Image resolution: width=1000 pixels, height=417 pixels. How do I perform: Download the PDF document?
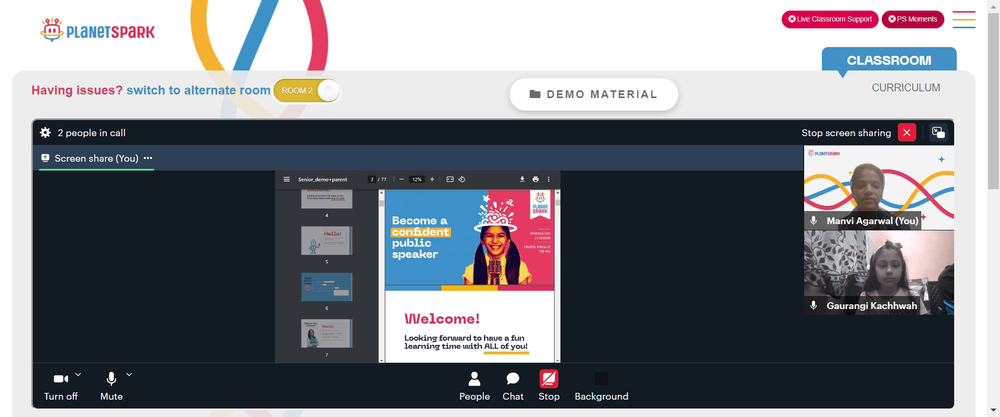(x=522, y=180)
